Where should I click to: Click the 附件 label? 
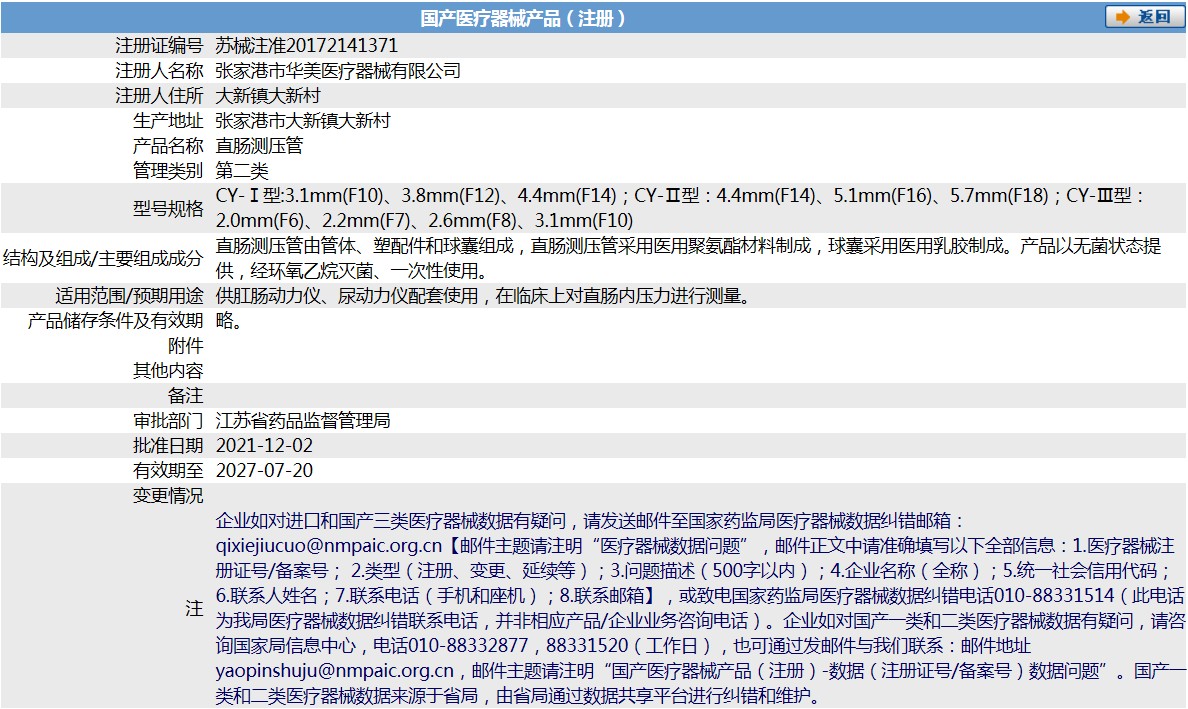[x=186, y=346]
